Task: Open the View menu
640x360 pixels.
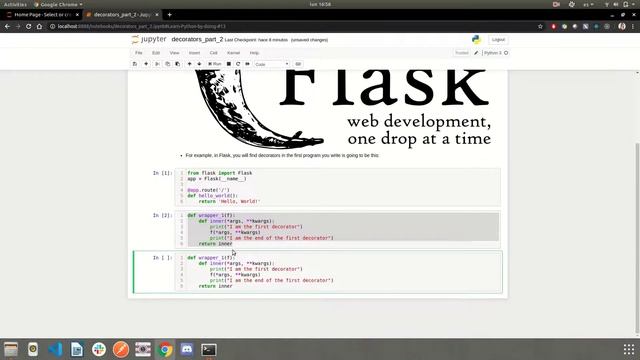Action: (174, 53)
